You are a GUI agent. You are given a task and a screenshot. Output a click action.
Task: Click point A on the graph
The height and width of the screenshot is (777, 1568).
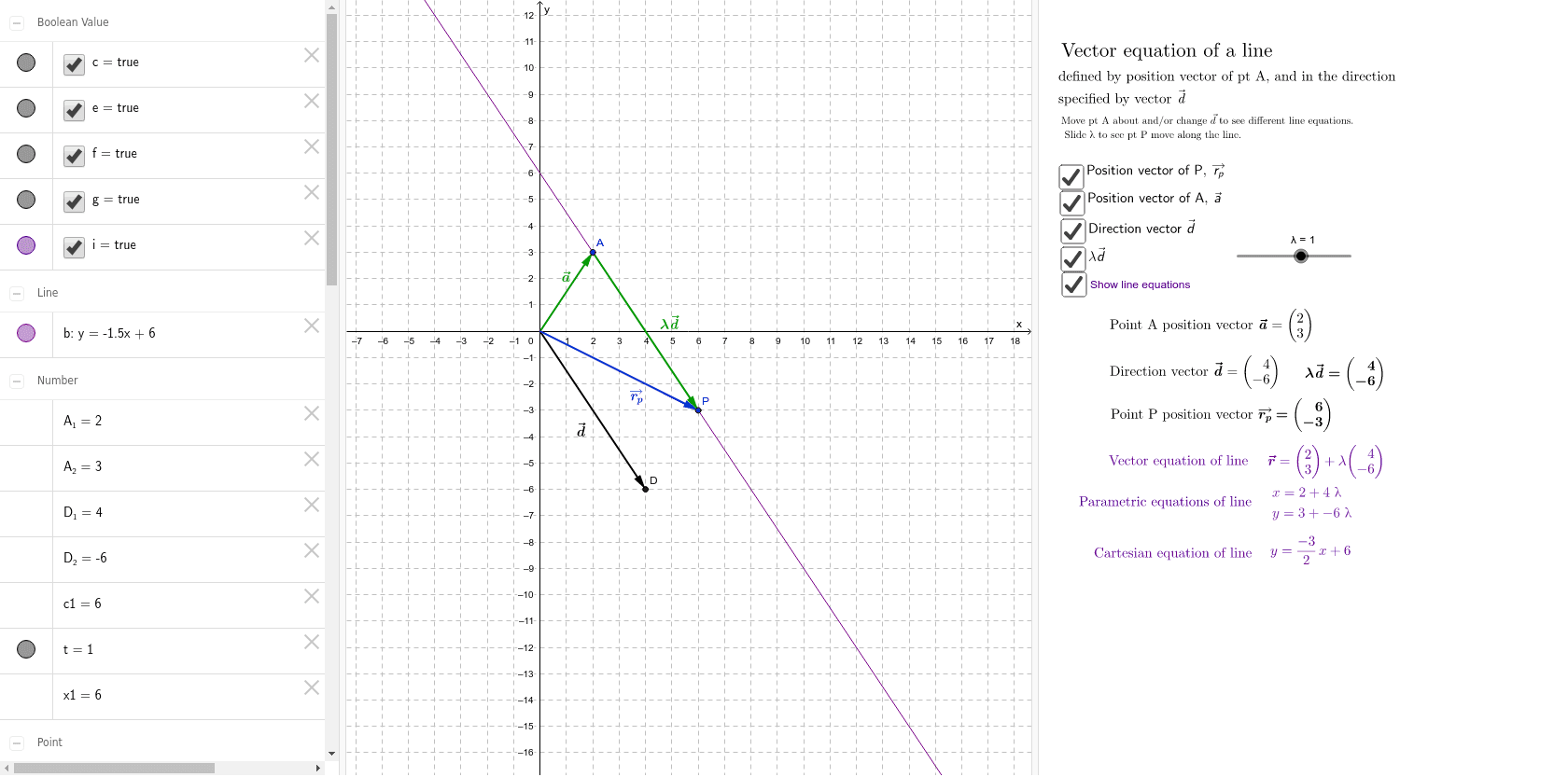(593, 252)
